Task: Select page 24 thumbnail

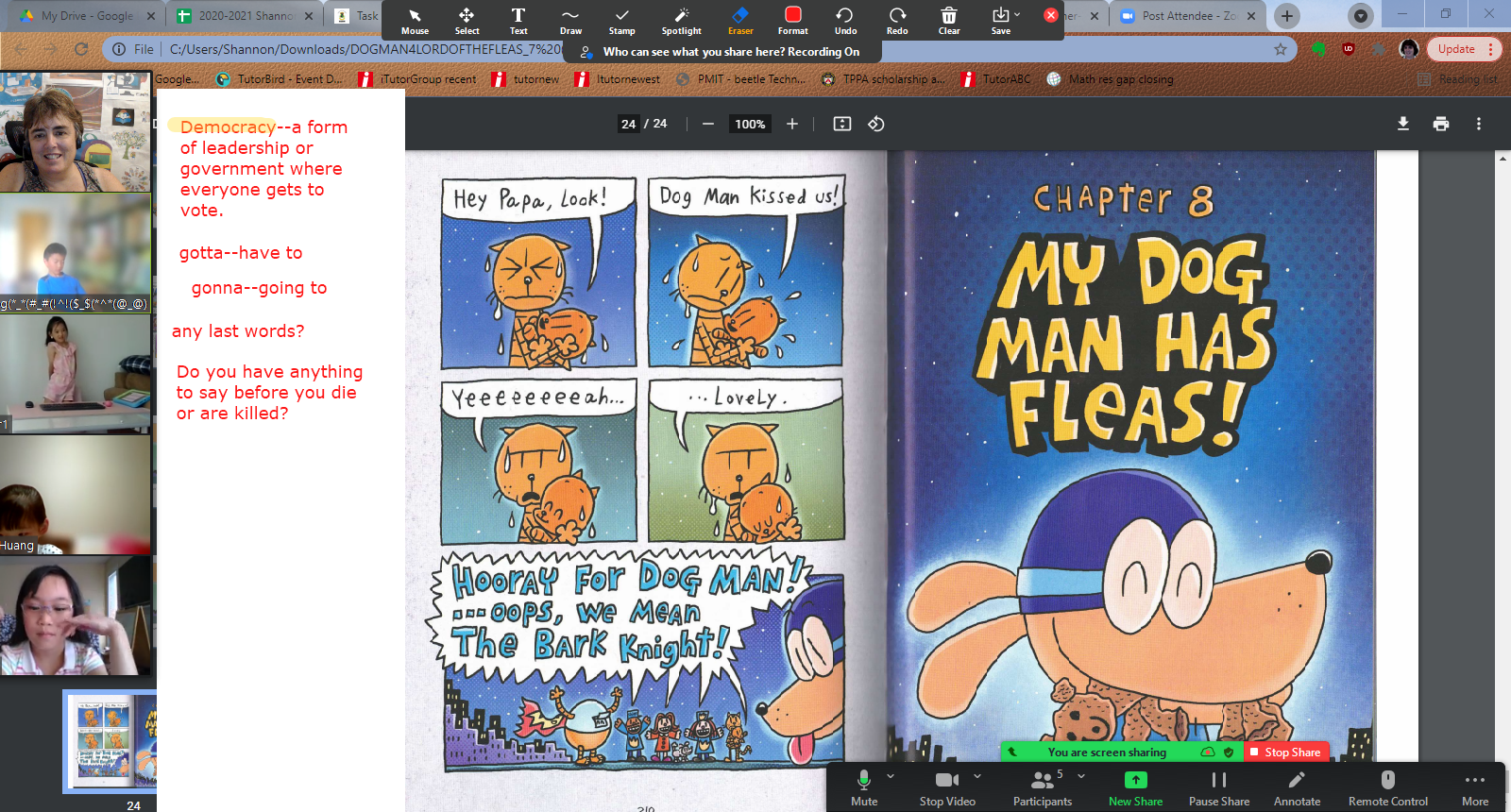Action: tap(110, 742)
